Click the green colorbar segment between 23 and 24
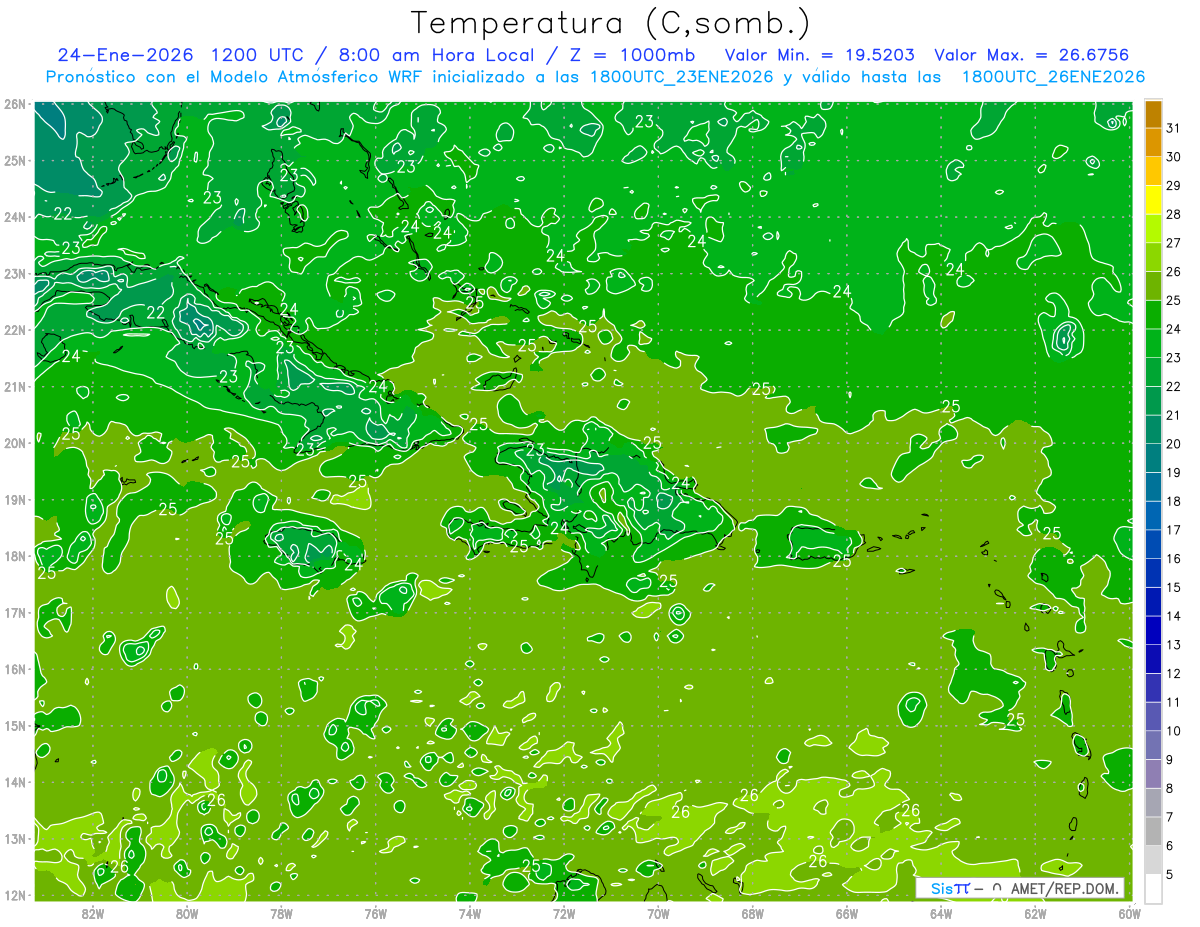The width and height of the screenshot is (1200, 927). tap(1153, 344)
